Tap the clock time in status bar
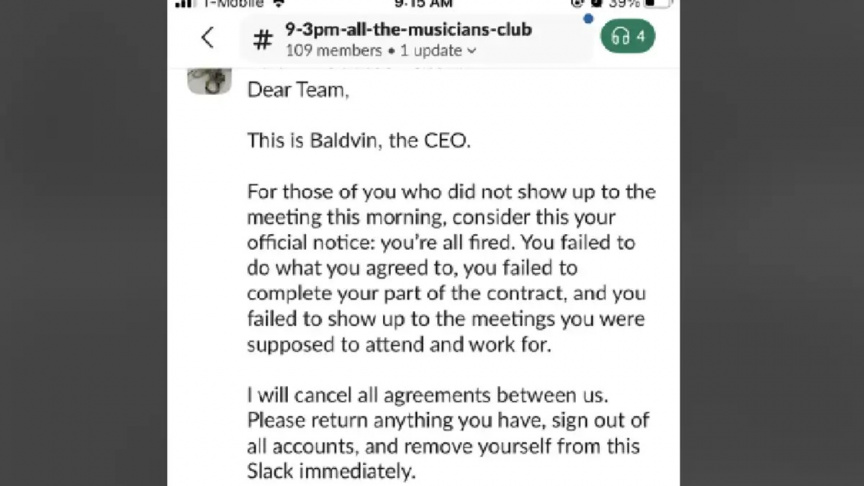864x486 pixels. (x=423, y=4)
